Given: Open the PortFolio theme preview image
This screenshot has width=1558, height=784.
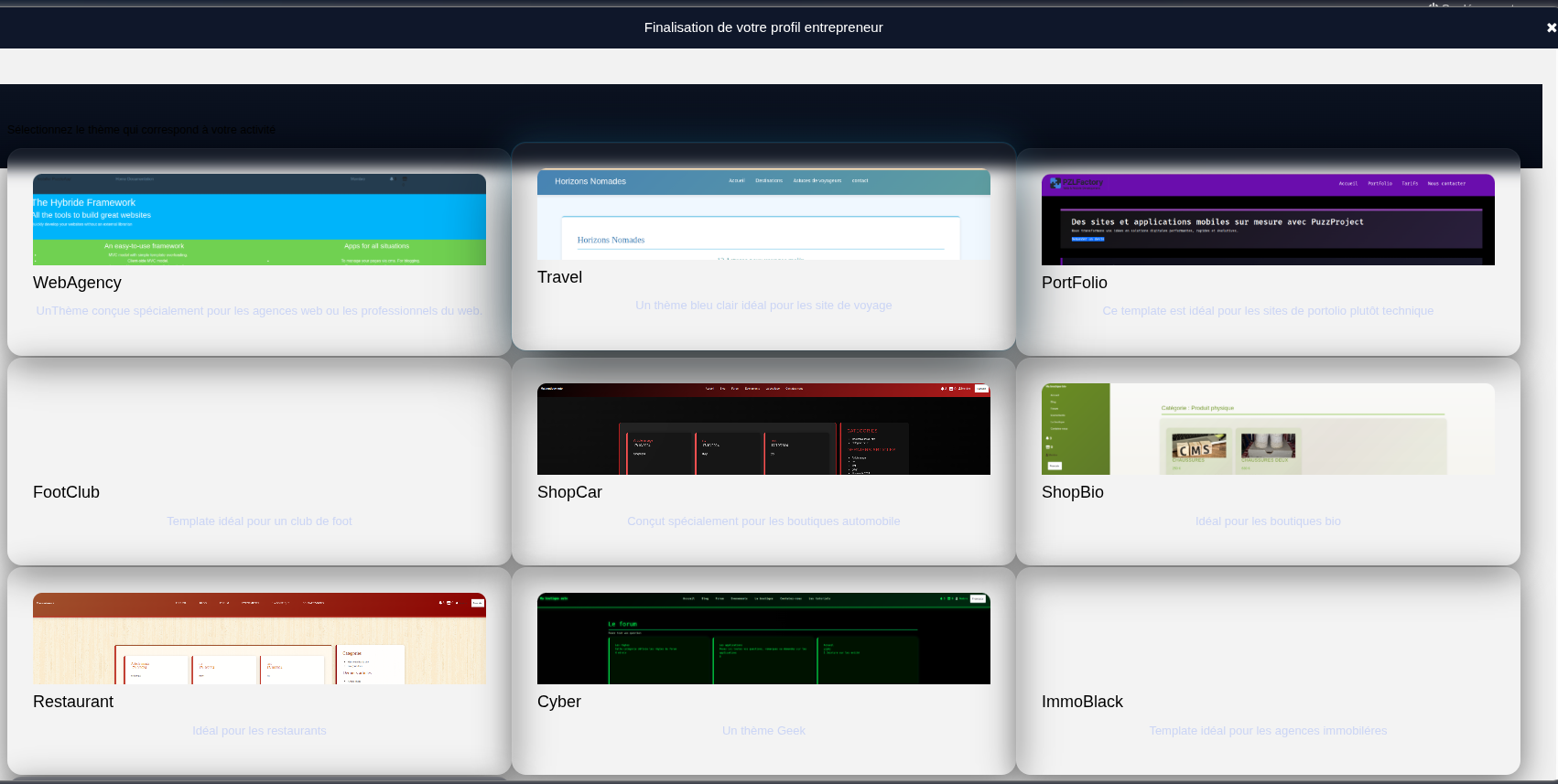Looking at the screenshot, I should point(1268,220).
